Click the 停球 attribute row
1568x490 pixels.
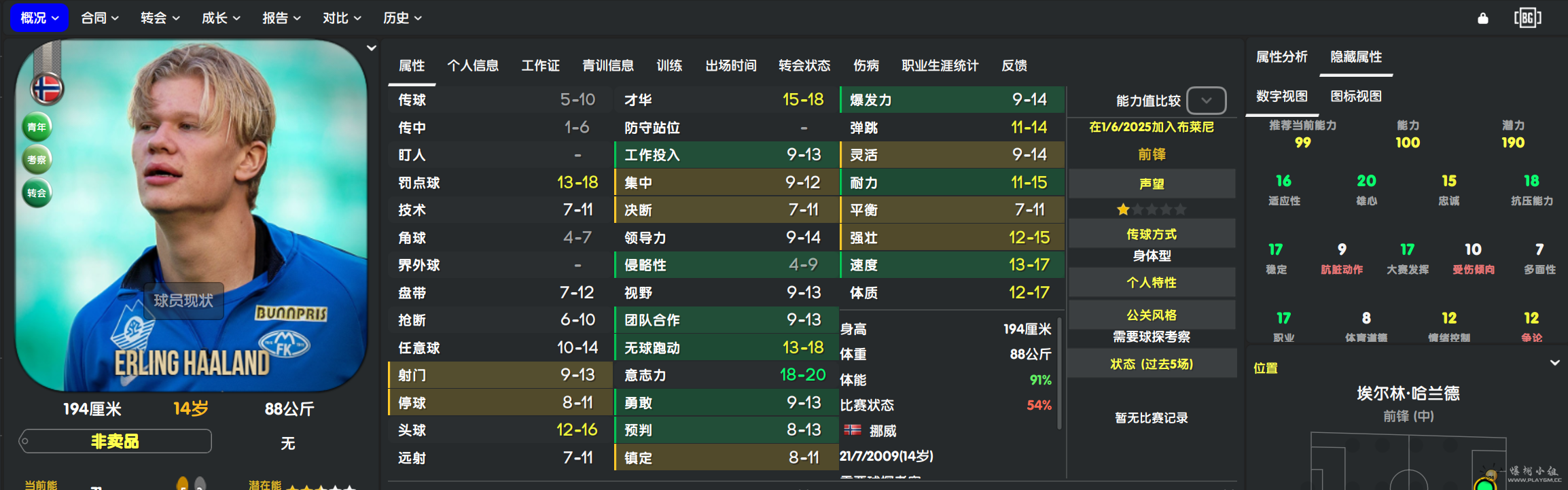coord(500,403)
